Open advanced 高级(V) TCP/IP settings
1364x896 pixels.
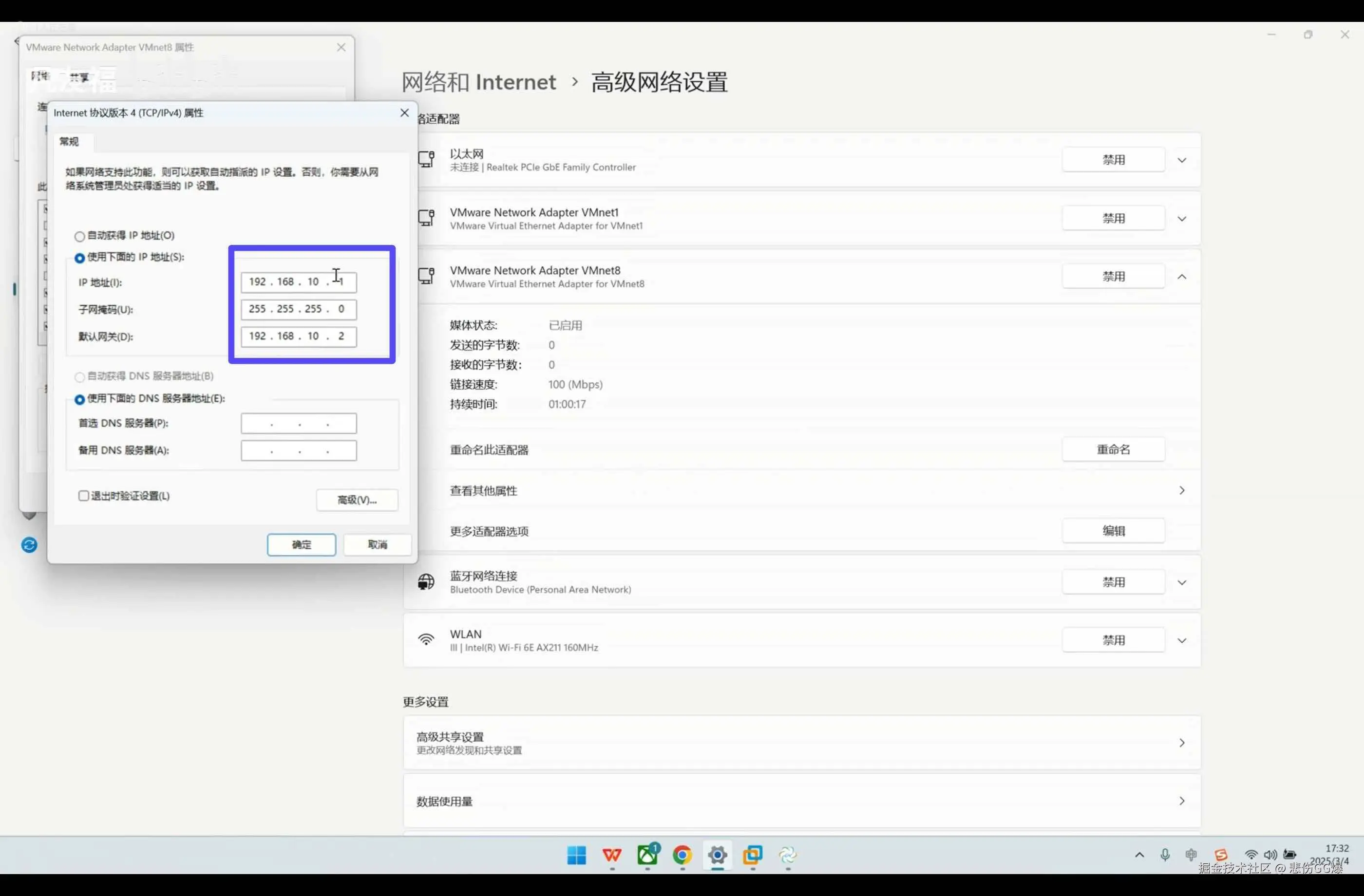357,500
